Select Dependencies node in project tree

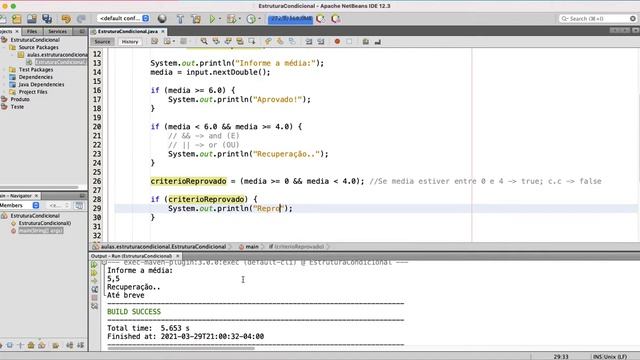point(36,77)
